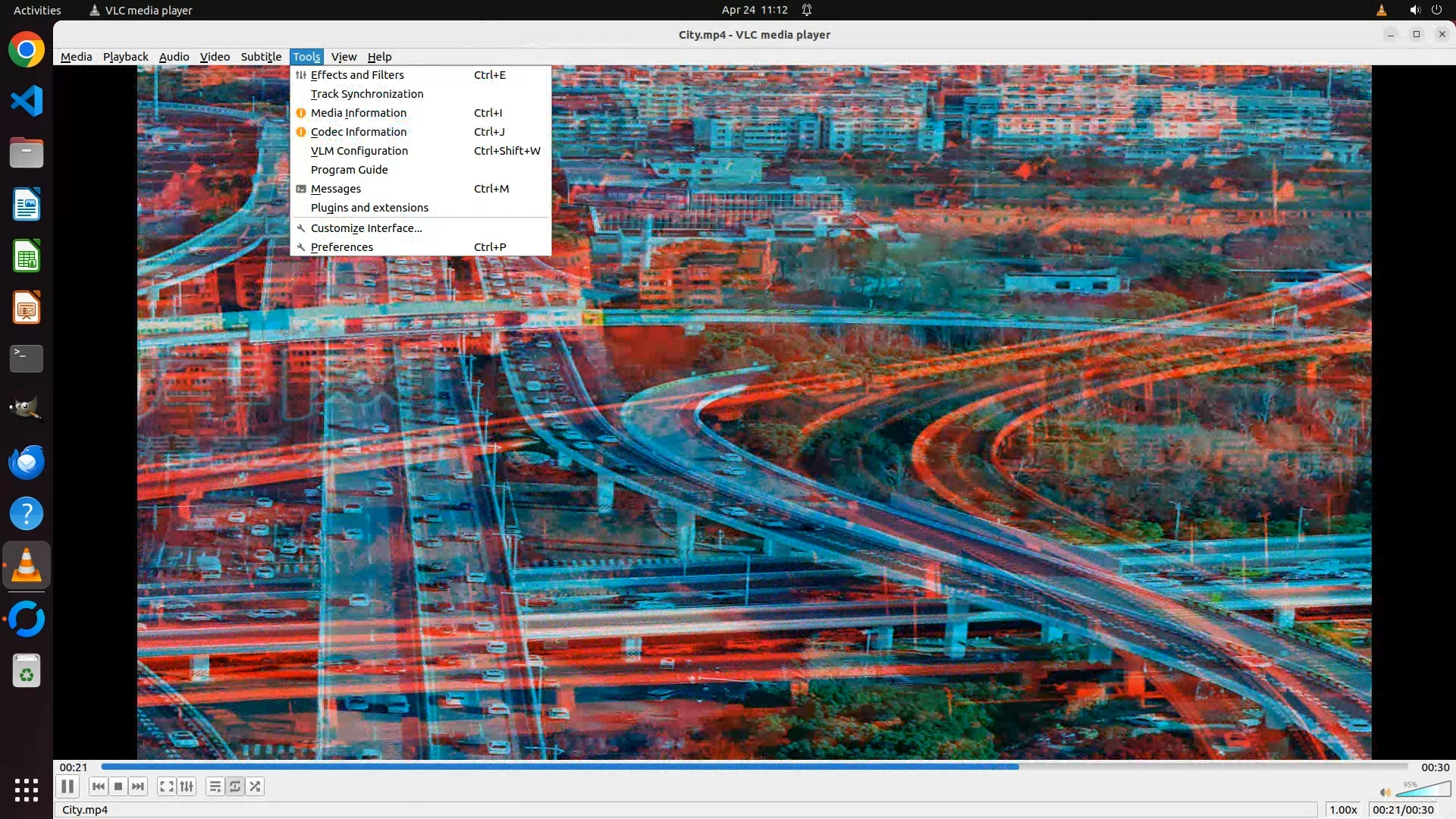
Task: Click the 00:21/00:30 elapsed time label
Action: tap(1403, 810)
